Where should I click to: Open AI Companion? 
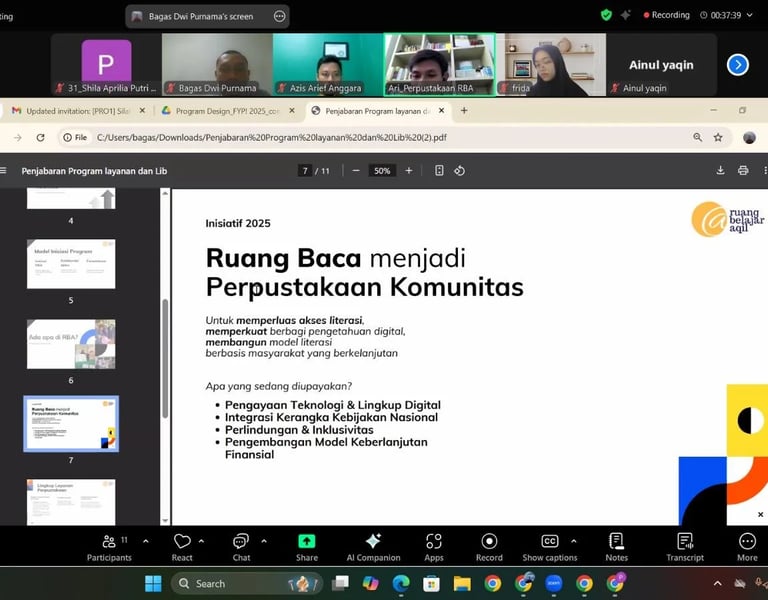(373, 548)
